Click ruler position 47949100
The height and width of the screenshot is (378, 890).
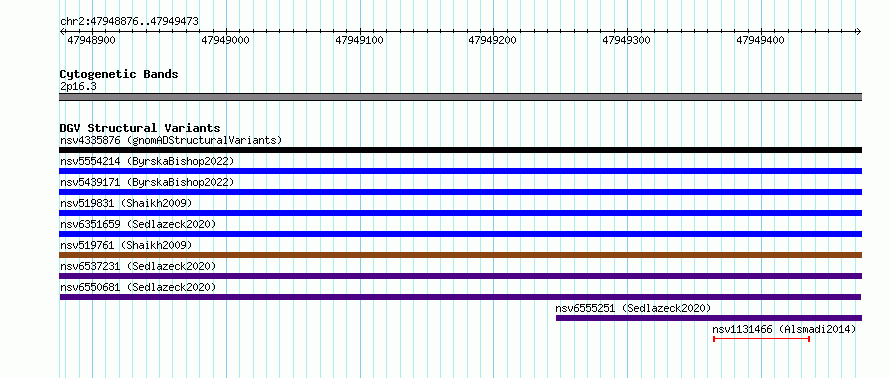point(359,40)
